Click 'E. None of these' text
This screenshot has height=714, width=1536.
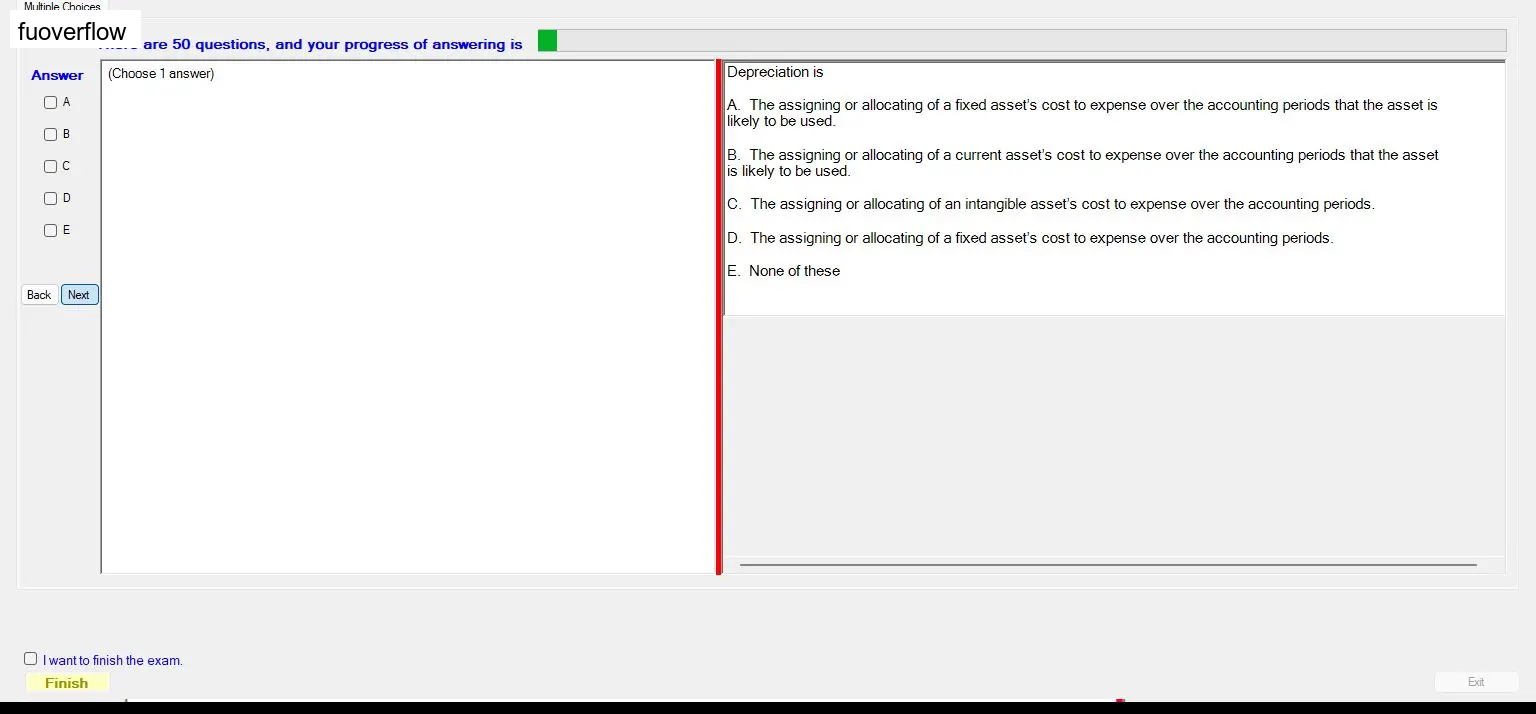pos(783,271)
